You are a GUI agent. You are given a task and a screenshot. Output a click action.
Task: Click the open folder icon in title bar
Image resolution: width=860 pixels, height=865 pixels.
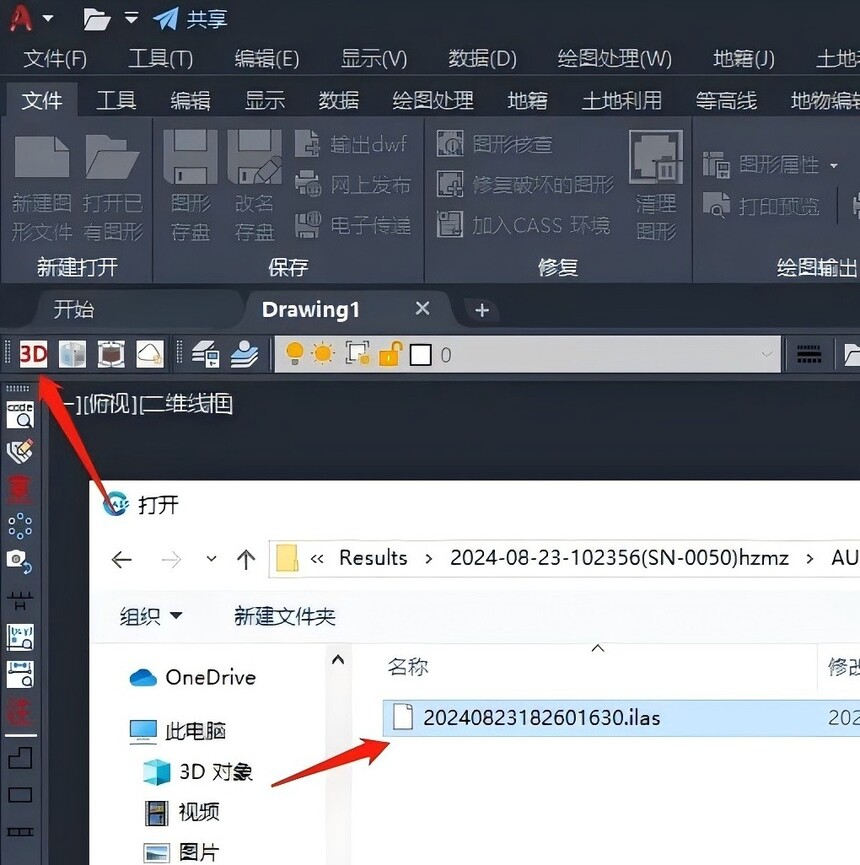(97, 19)
